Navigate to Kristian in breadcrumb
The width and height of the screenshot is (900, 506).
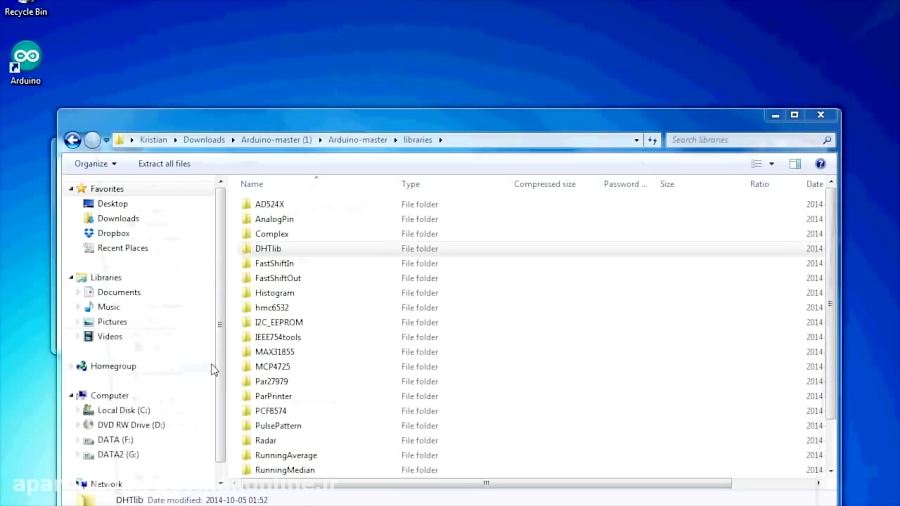tap(153, 140)
